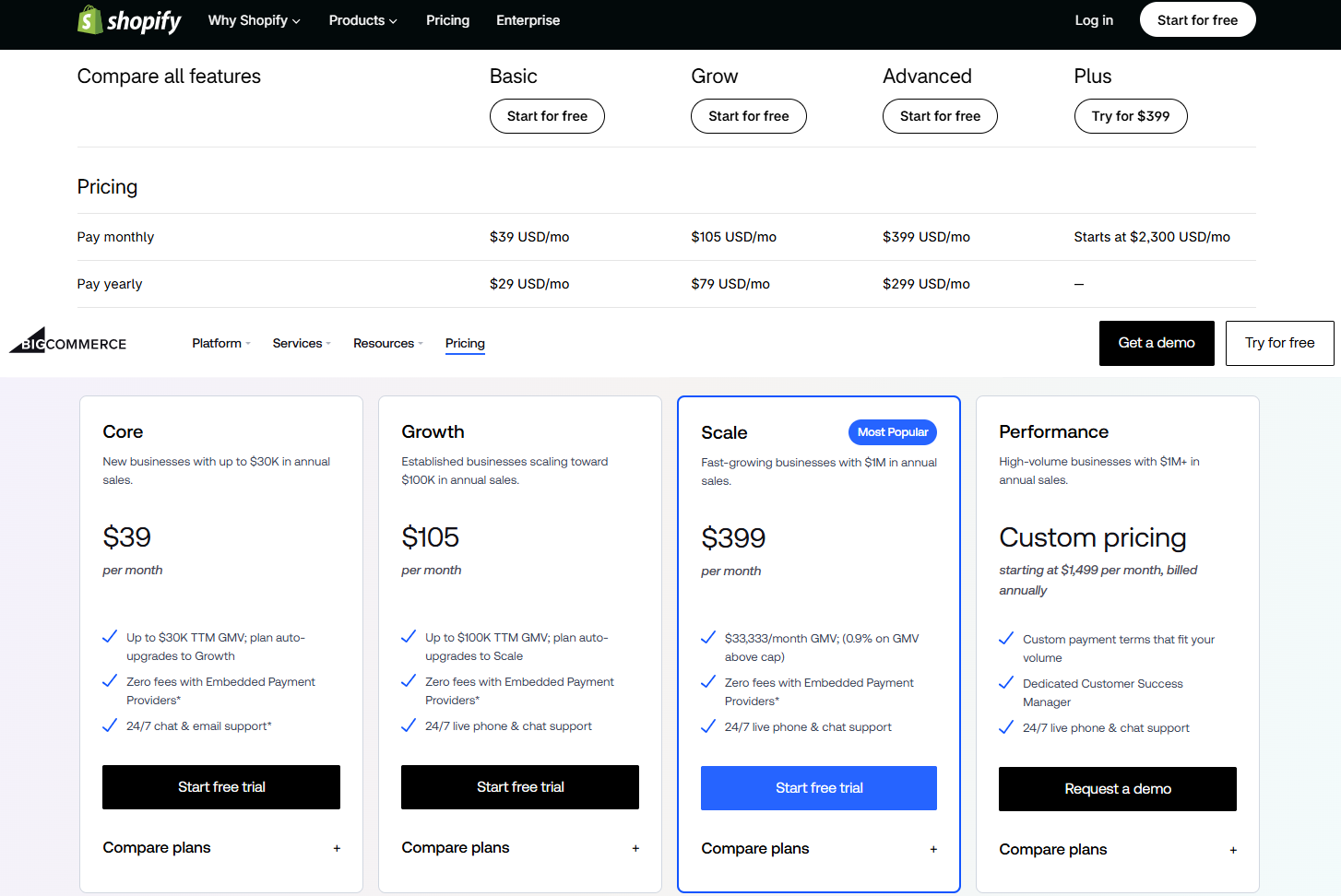
Task: Click the Compare all features heading
Action: 169,77
